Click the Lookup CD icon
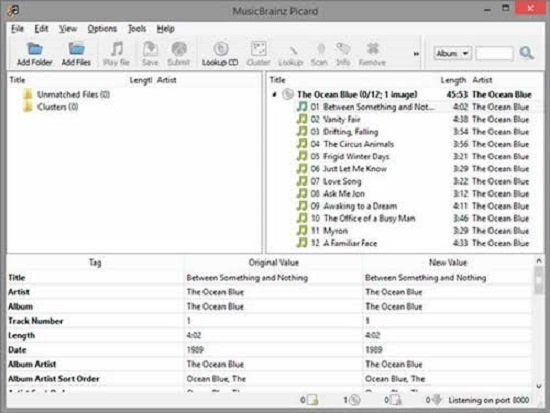This screenshot has height=413, width=550. click(221, 49)
